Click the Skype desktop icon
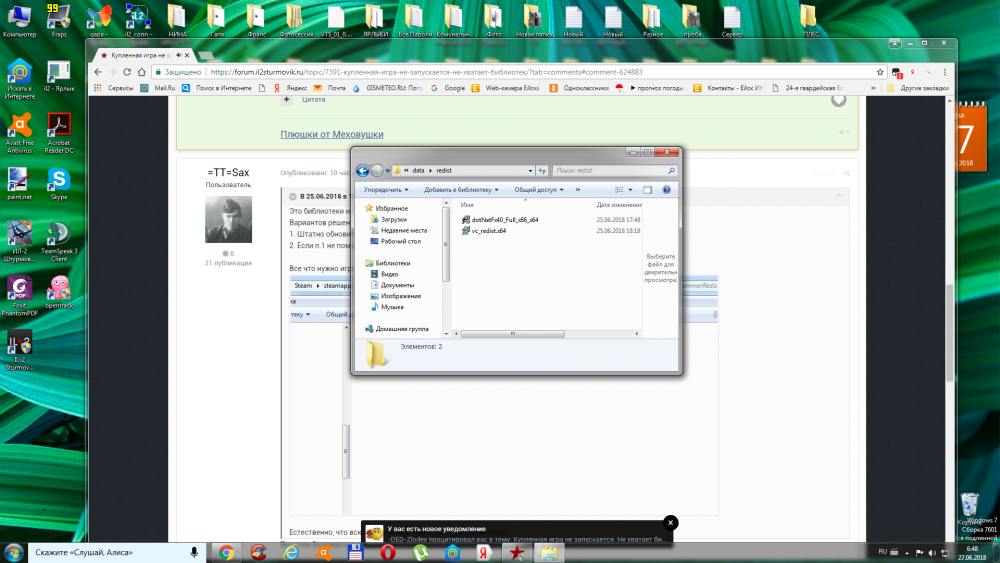This screenshot has height=563, width=1000. pos(58,181)
